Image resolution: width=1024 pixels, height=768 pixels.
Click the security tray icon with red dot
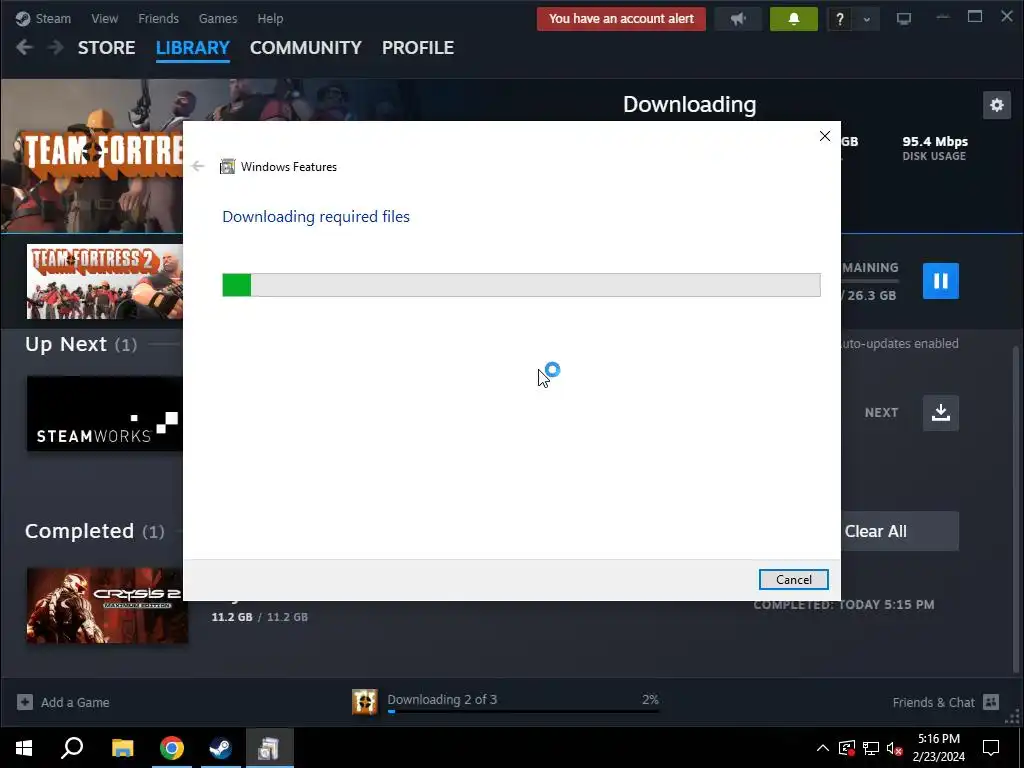(x=847, y=748)
